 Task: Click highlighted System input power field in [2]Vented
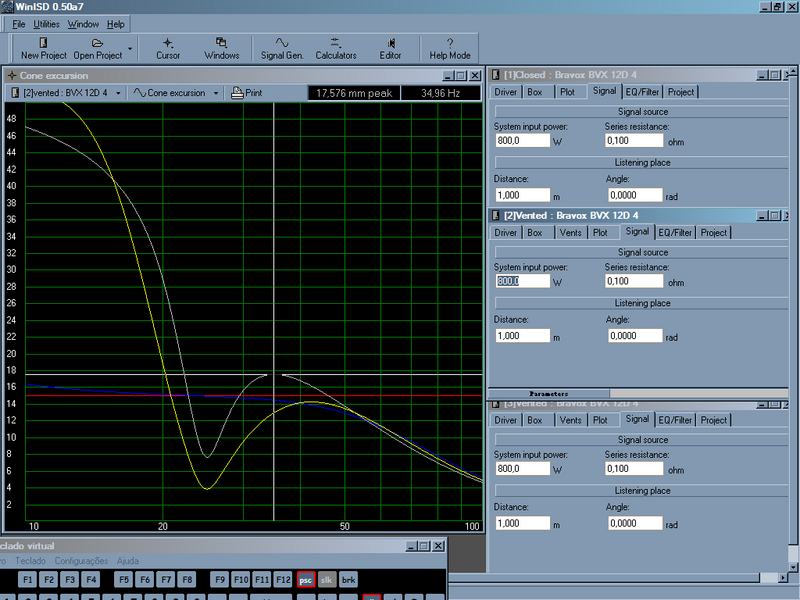click(522, 281)
